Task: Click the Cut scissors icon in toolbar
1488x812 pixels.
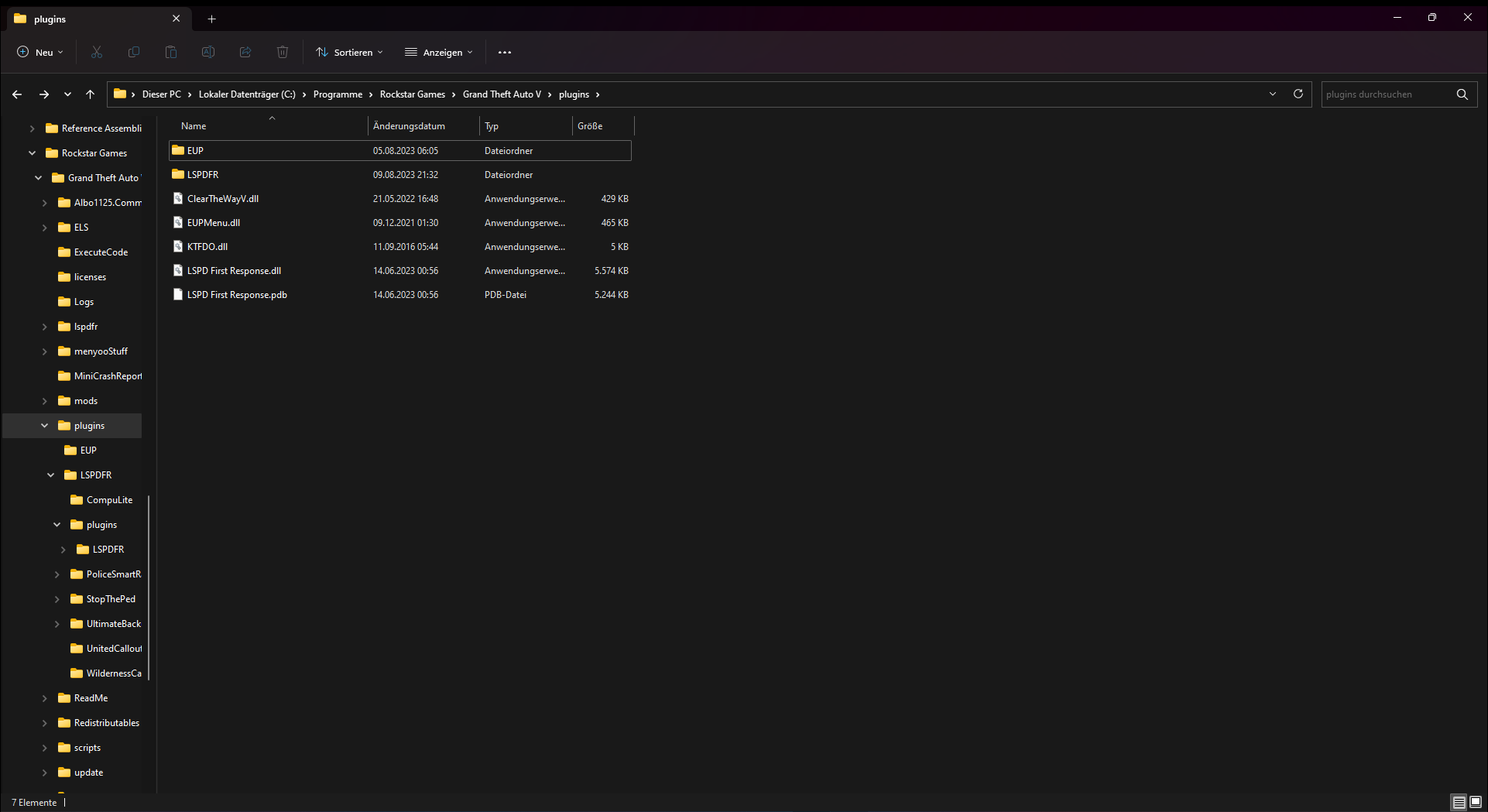Action: click(97, 52)
